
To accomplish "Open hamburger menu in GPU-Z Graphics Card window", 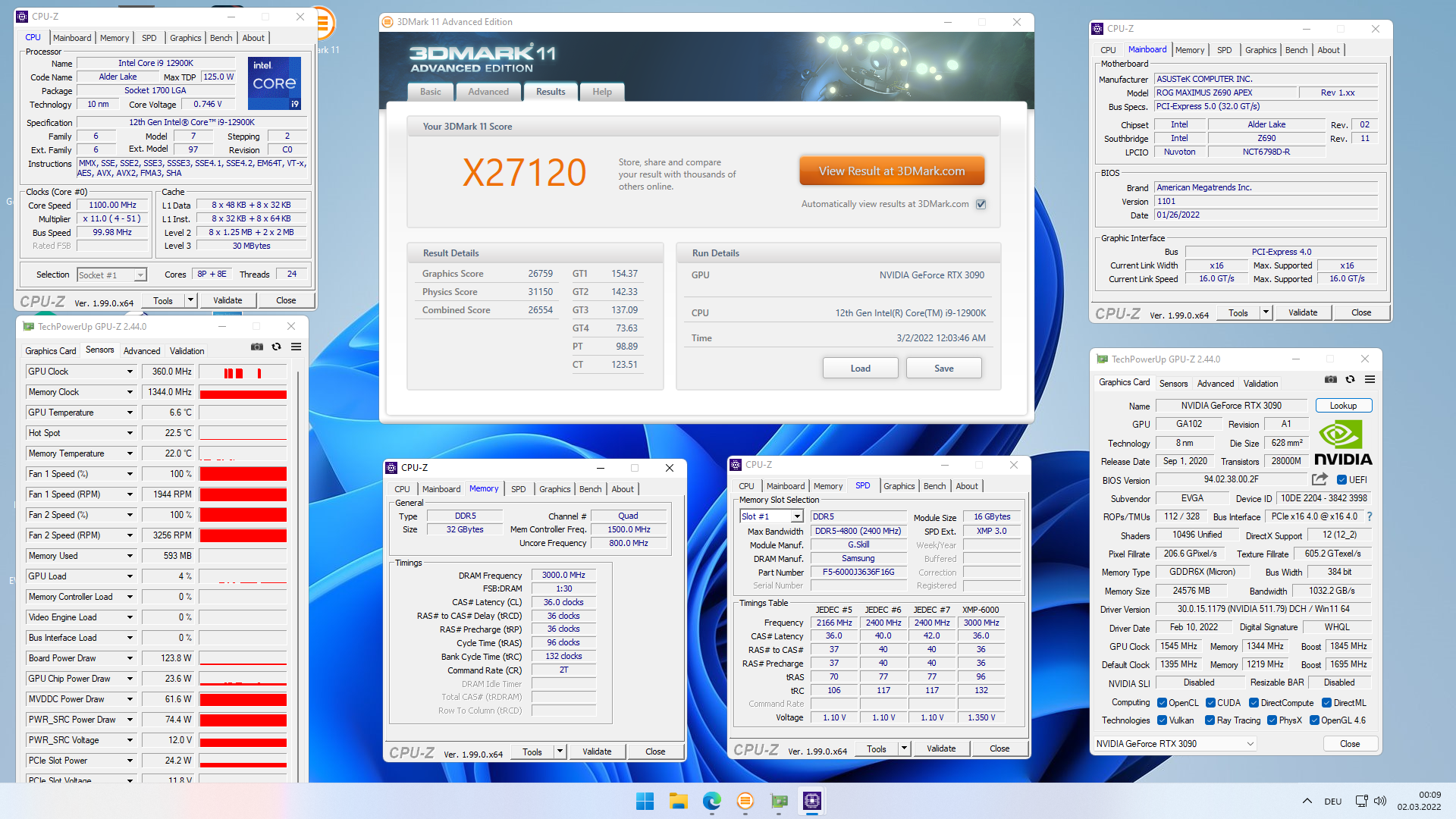I will (x=1370, y=380).
